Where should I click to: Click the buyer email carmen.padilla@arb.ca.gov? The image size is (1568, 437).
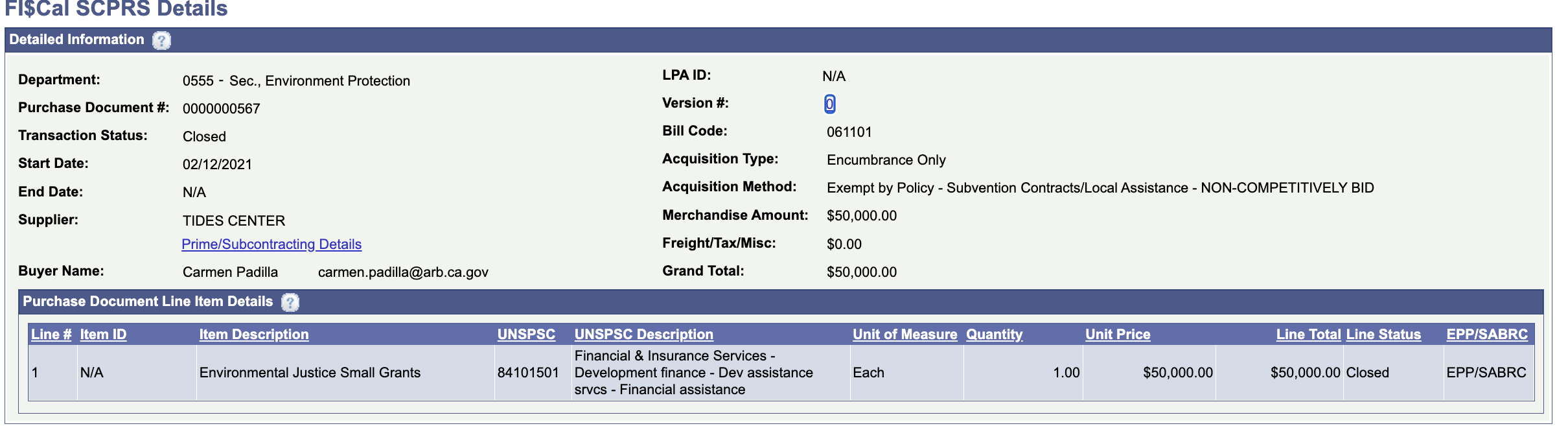pos(403,272)
